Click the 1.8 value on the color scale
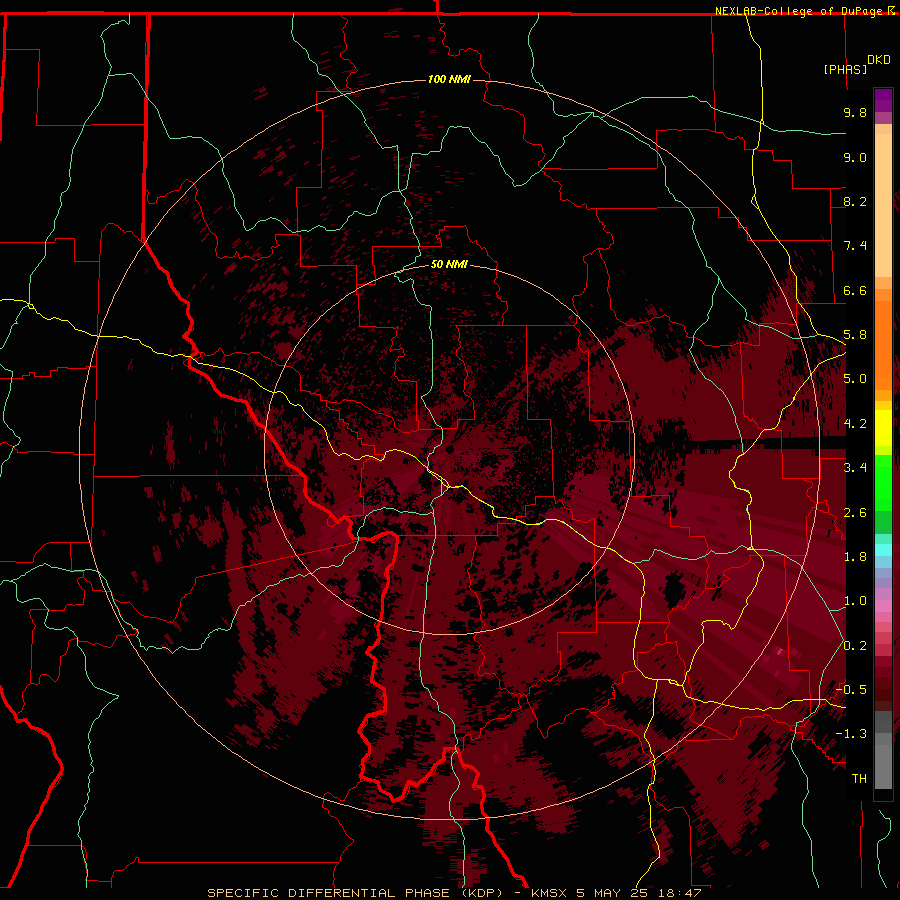Image resolution: width=900 pixels, height=900 pixels. [855, 557]
